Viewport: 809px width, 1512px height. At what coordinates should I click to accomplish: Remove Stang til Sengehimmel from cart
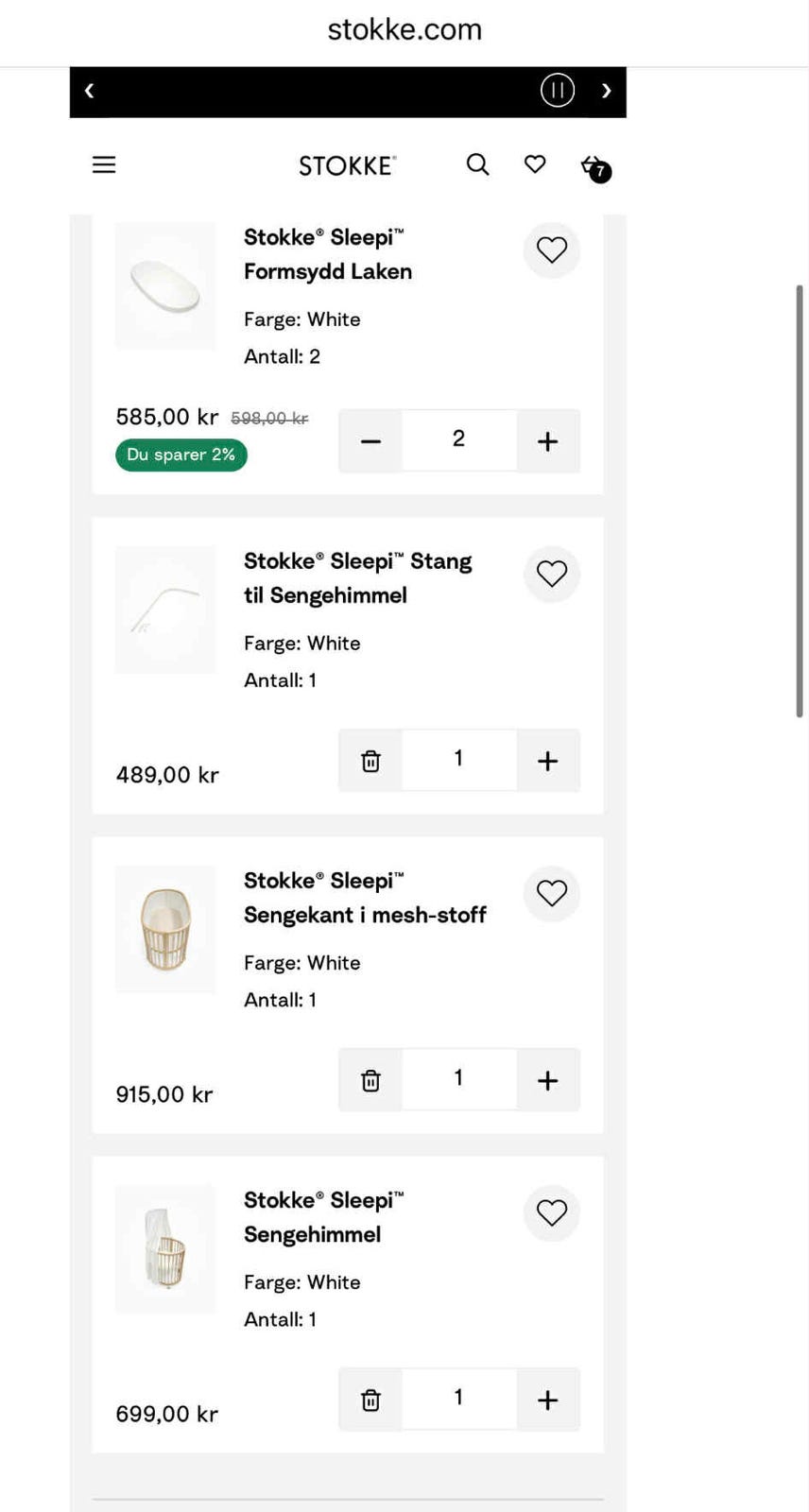pyautogui.click(x=370, y=761)
